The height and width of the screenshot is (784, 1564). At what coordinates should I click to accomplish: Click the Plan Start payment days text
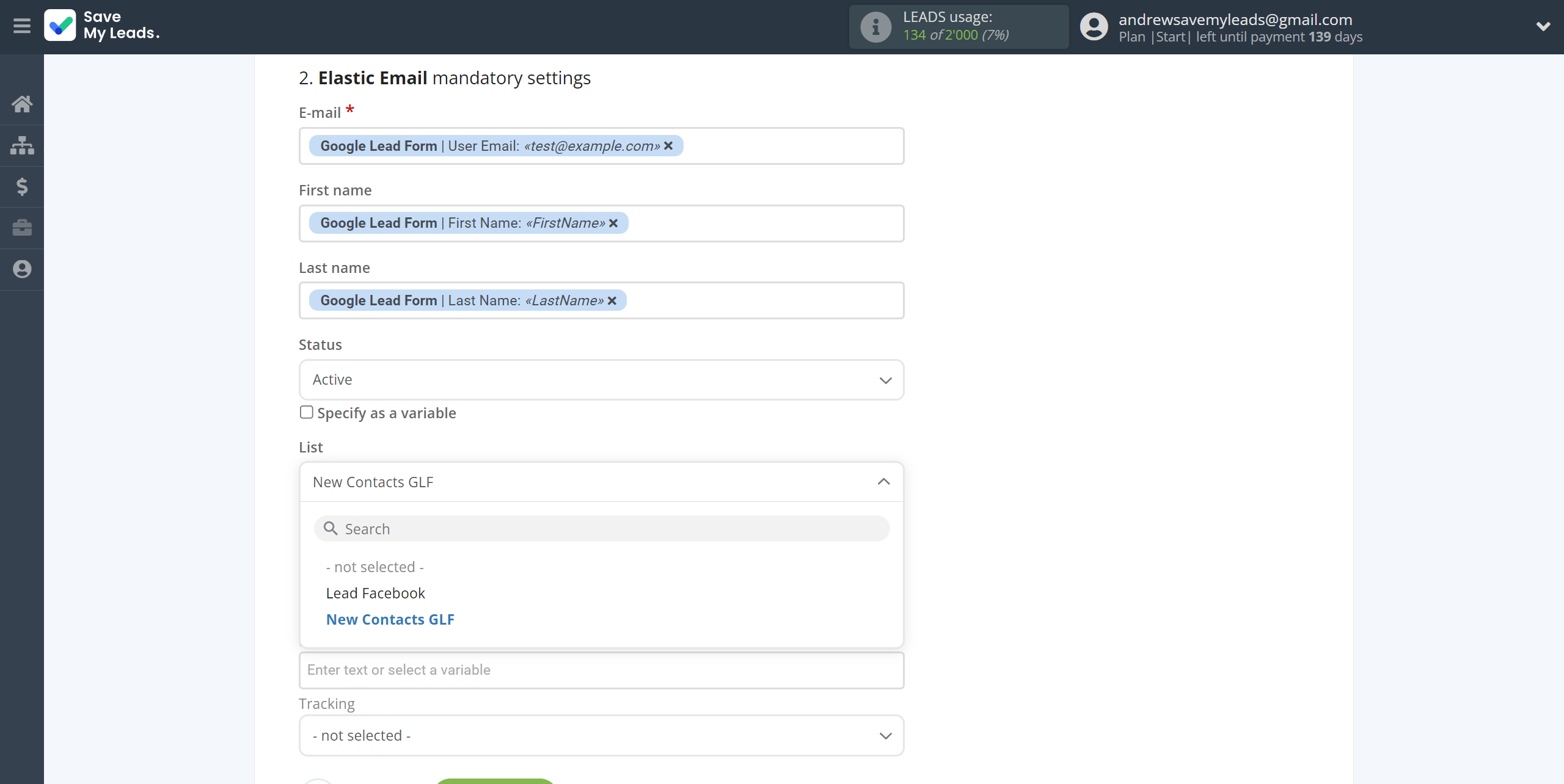1240,37
